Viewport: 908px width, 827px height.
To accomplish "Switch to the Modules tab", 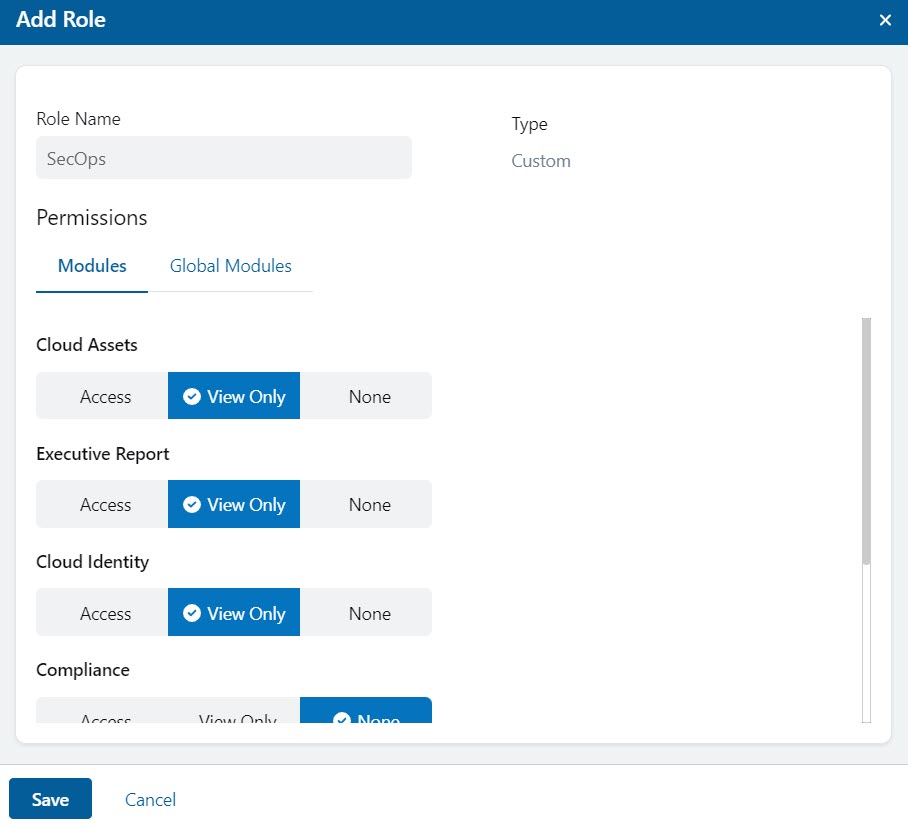I will 91,266.
